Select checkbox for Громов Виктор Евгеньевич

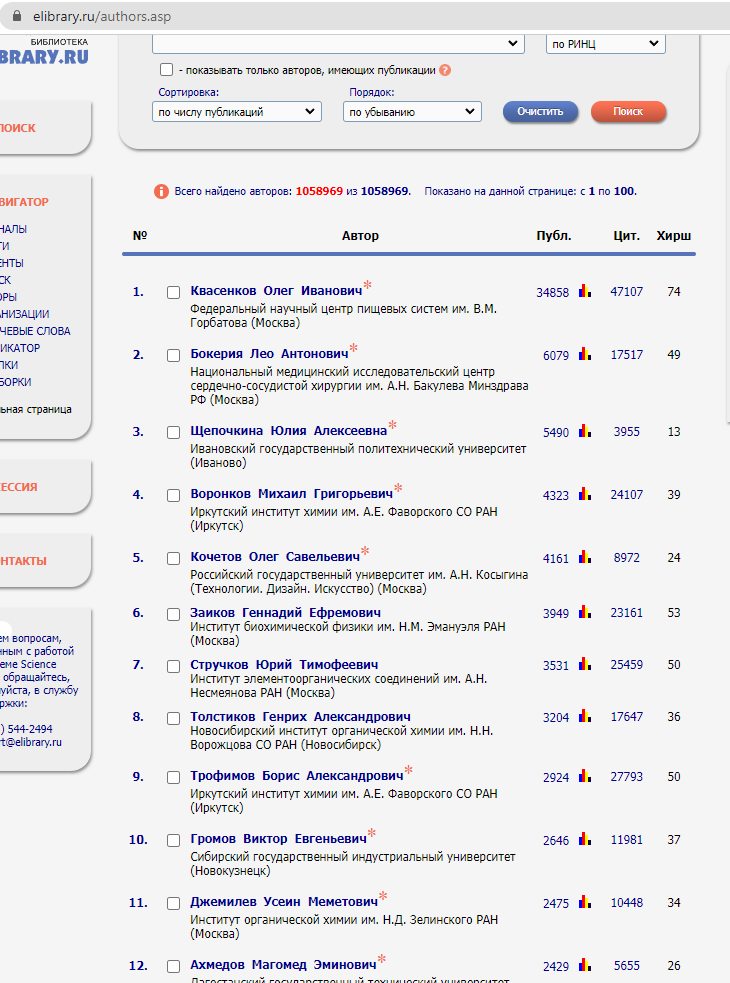click(x=174, y=841)
